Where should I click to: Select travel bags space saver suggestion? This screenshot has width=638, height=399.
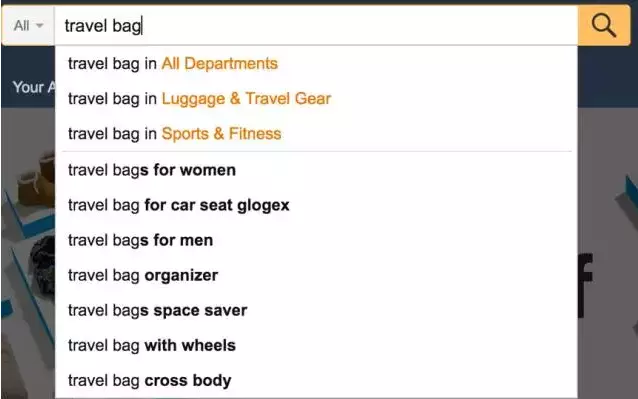[x=316, y=310]
